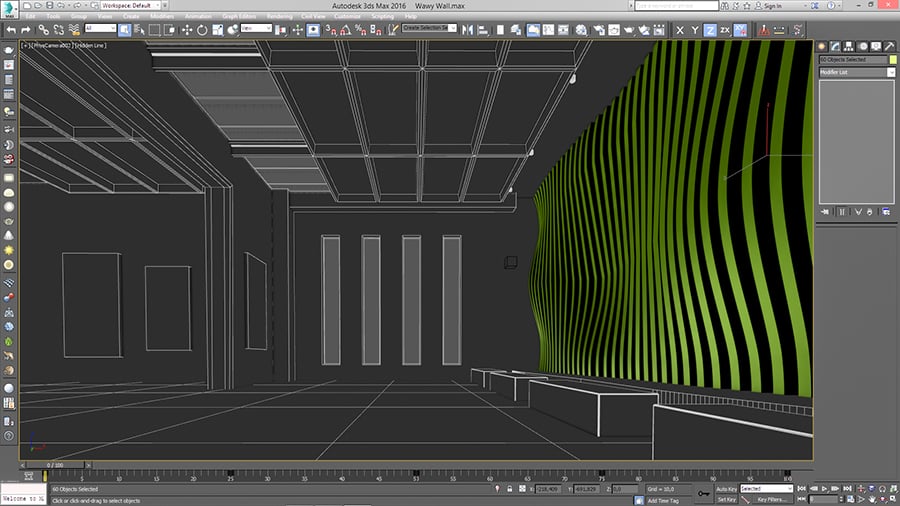Click Sign In link in title bar
Viewport: 900px width, 506px height.
pos(773,6)
